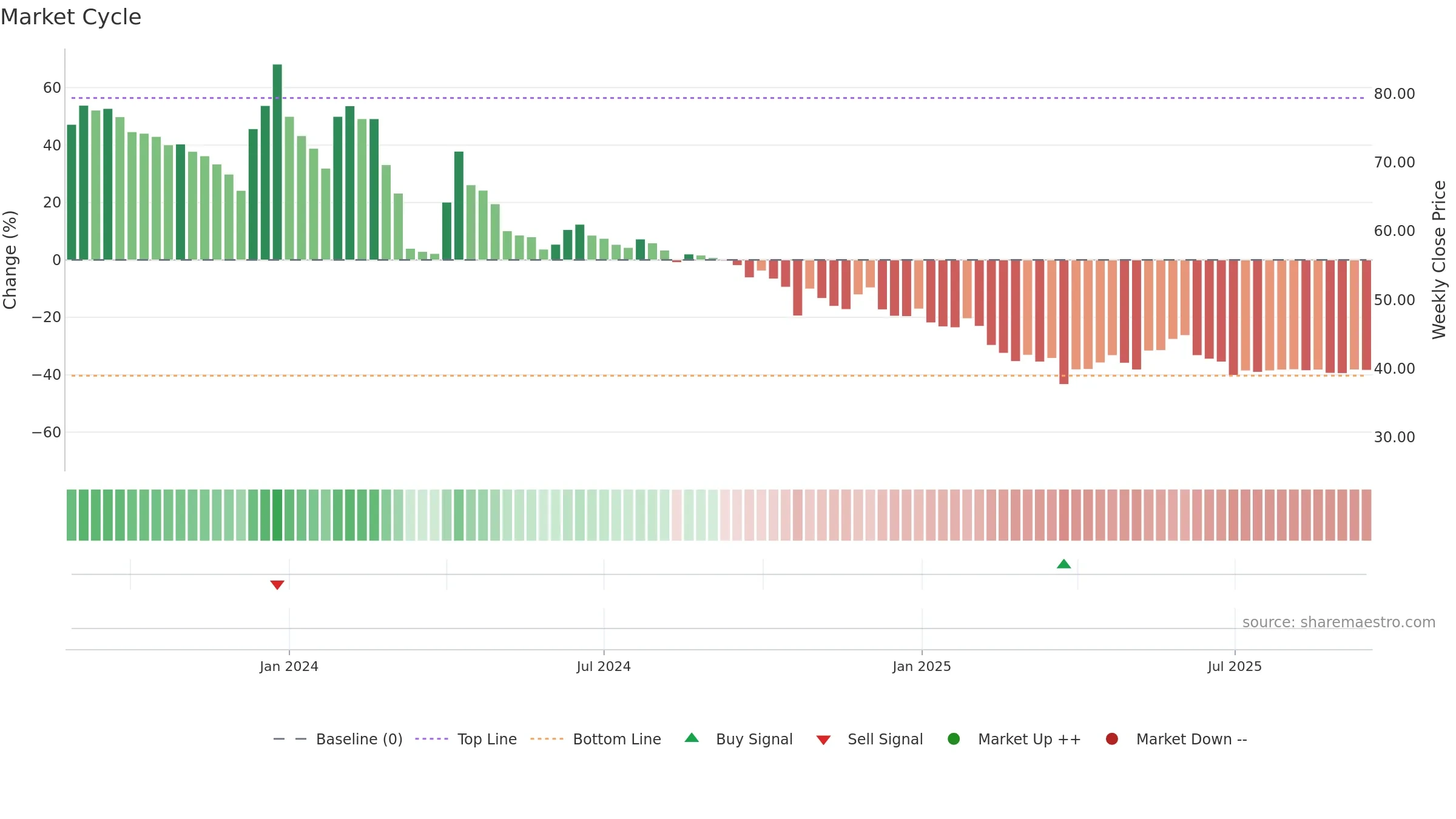Click the Jul 2024 axis label

[604, 667]
